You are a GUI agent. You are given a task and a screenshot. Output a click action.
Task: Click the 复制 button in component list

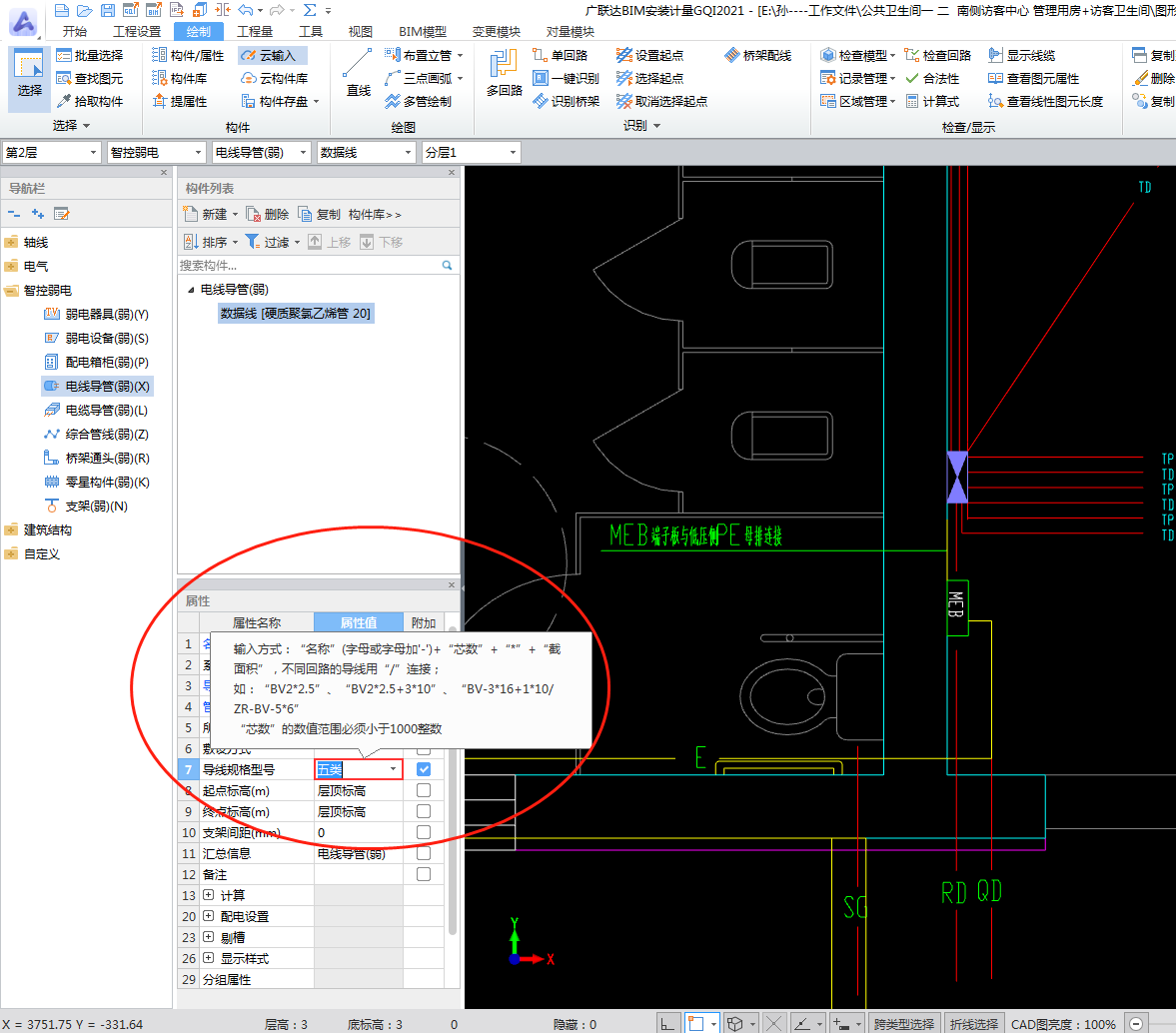coord(320,215)
